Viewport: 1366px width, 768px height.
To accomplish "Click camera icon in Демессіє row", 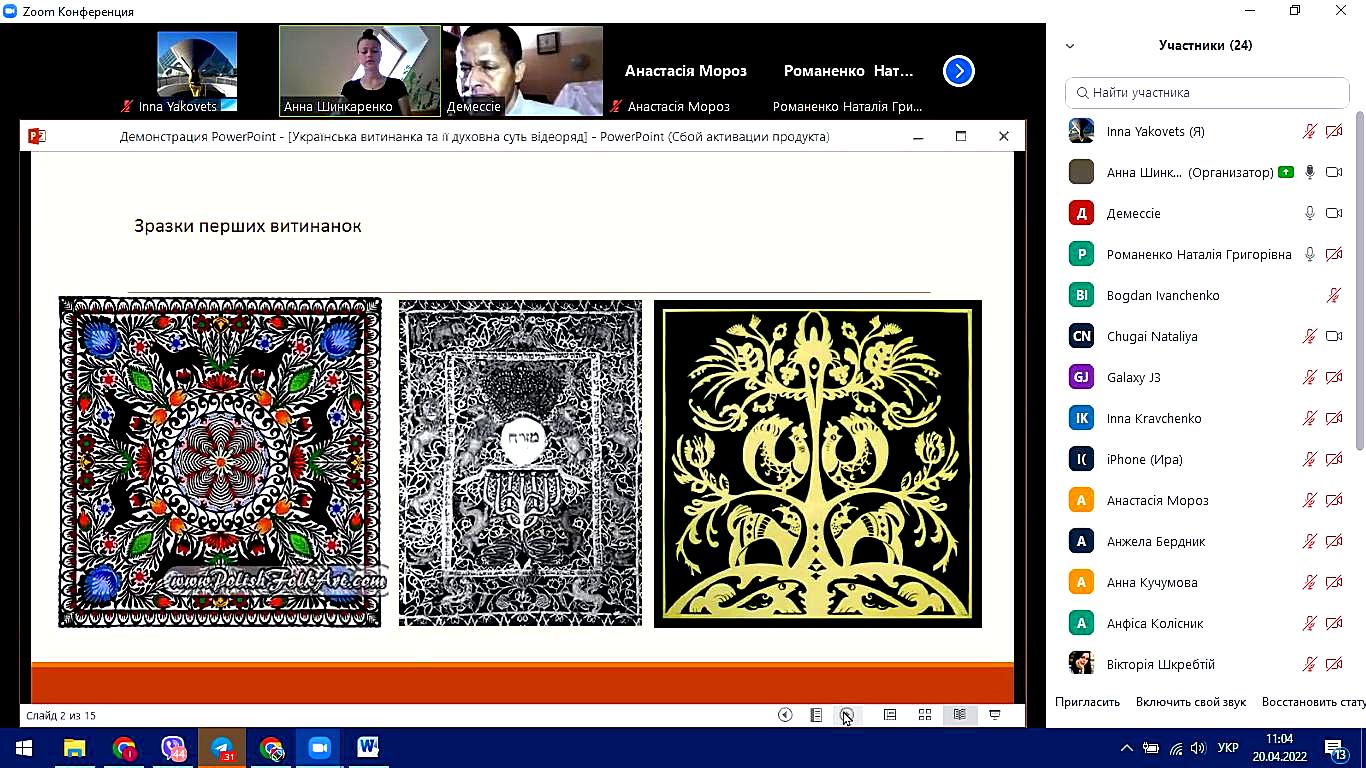I will point(1334,213).
